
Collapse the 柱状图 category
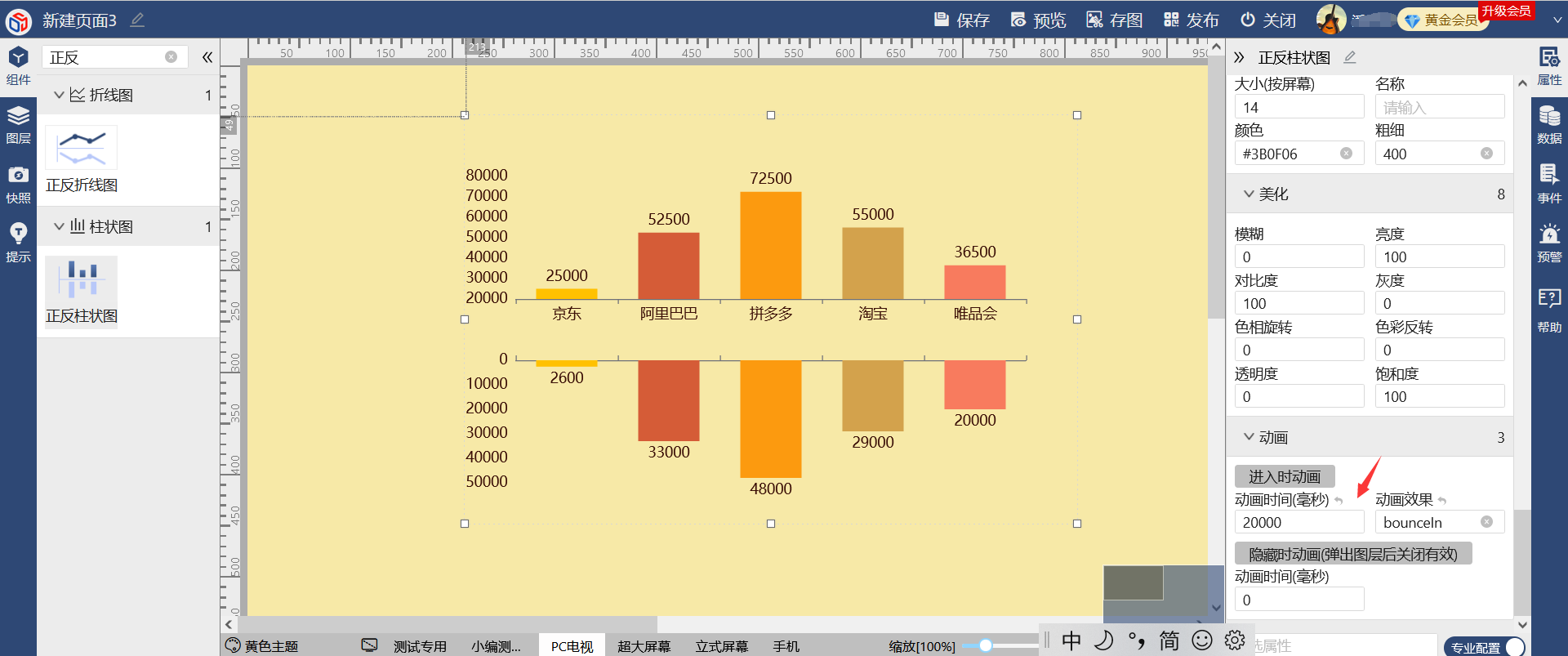tap(58, 226)
